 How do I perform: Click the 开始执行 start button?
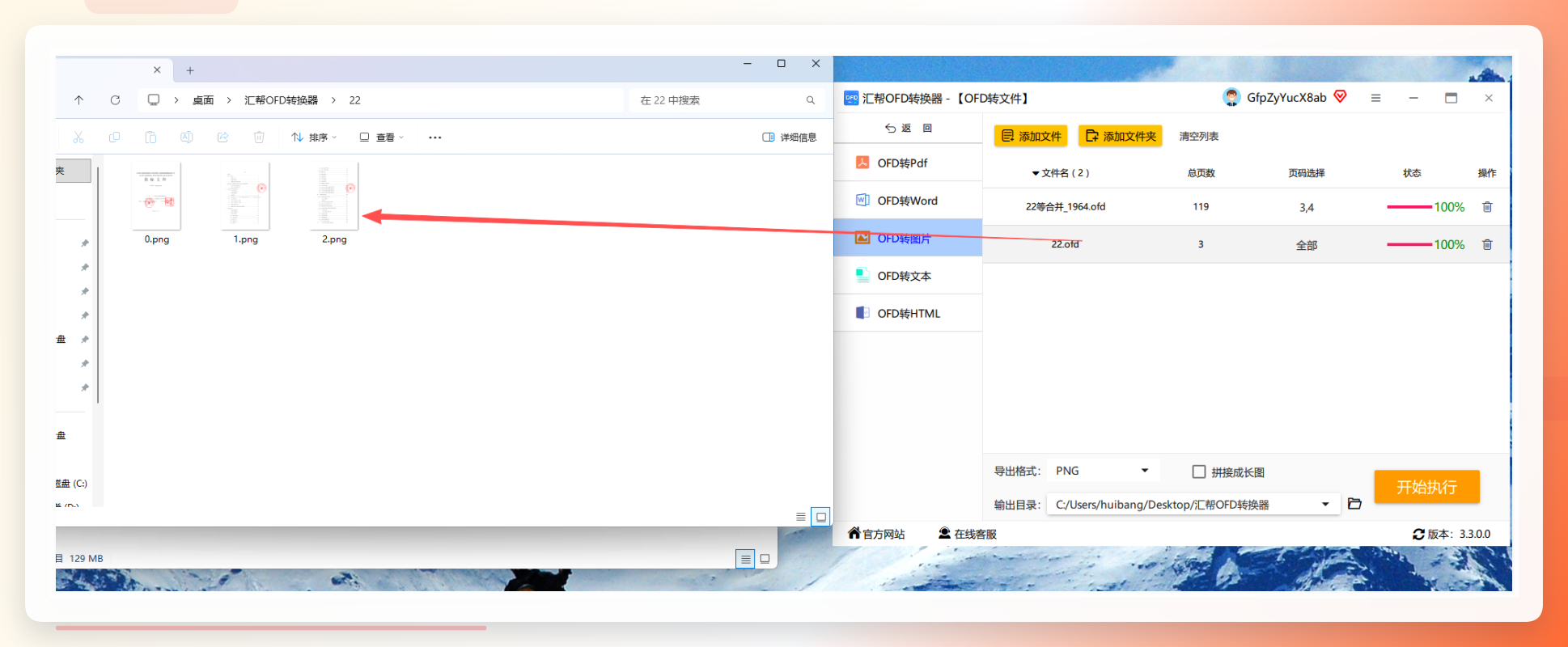tap(1426, 487)
